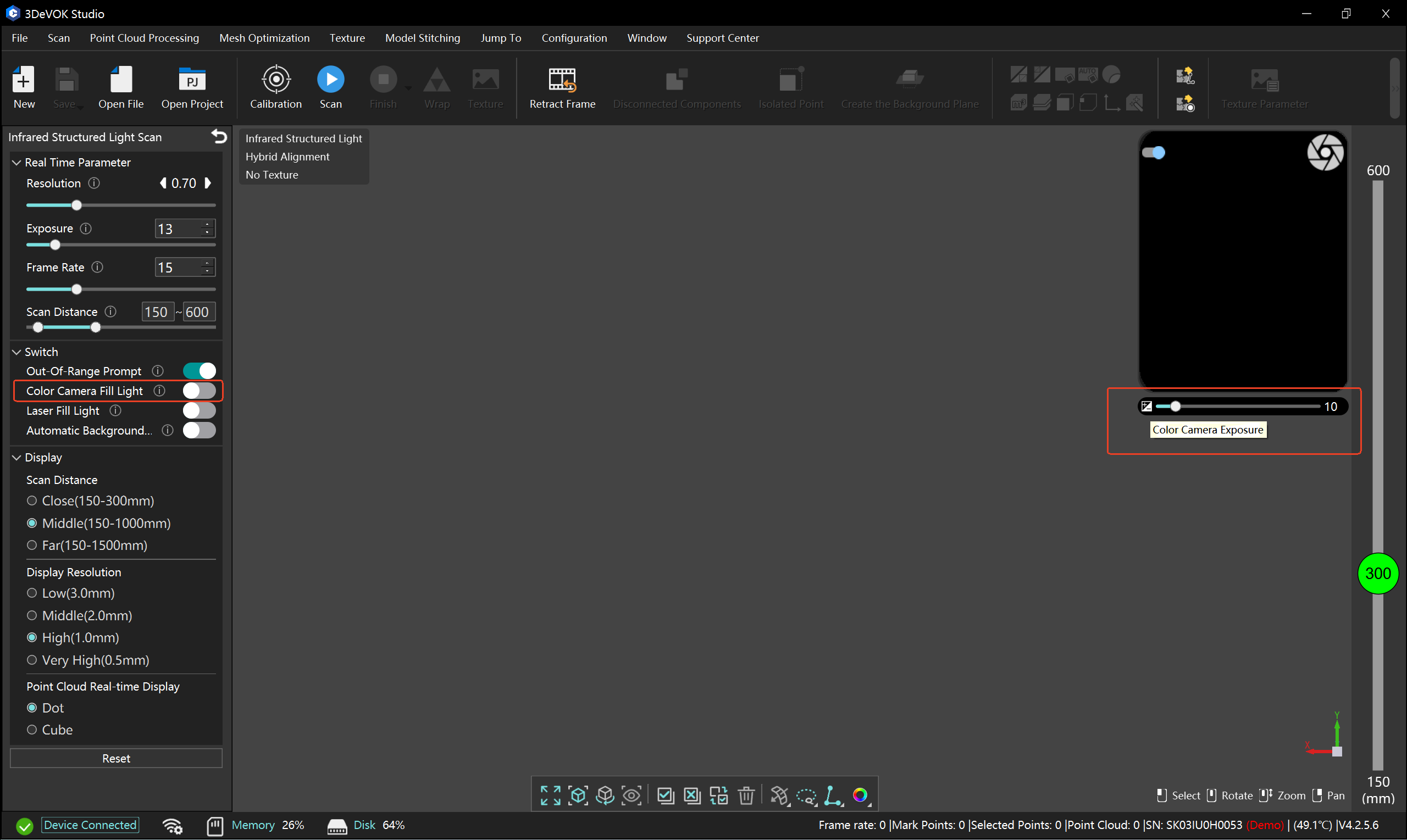Click the marker stitching puzzle icon
The image size is (1407, 840).
pos(1184,103)
